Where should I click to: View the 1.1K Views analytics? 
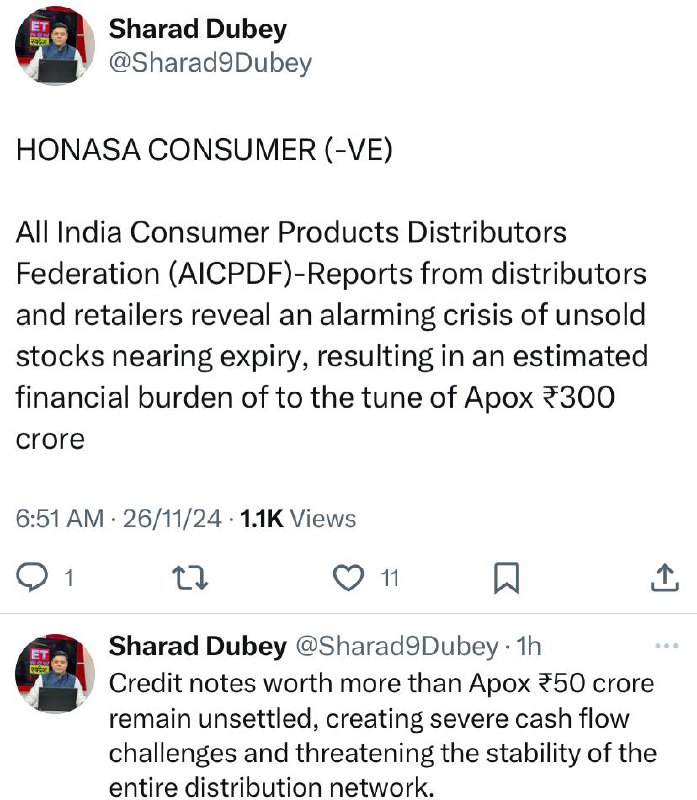[x=297, y=518]
